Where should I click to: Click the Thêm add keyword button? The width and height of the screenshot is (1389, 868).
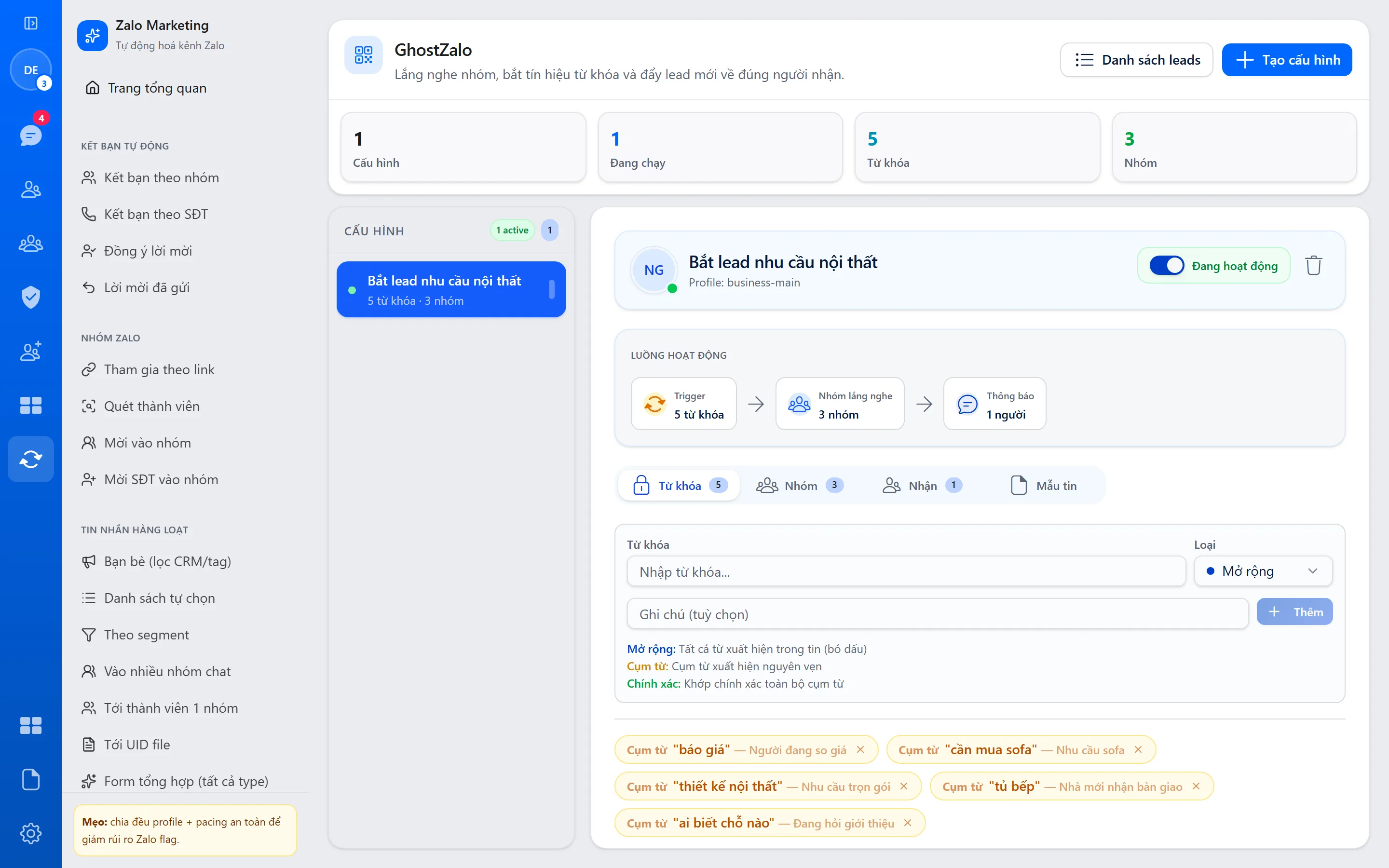pyautogui.click(x=1294, y=612)
